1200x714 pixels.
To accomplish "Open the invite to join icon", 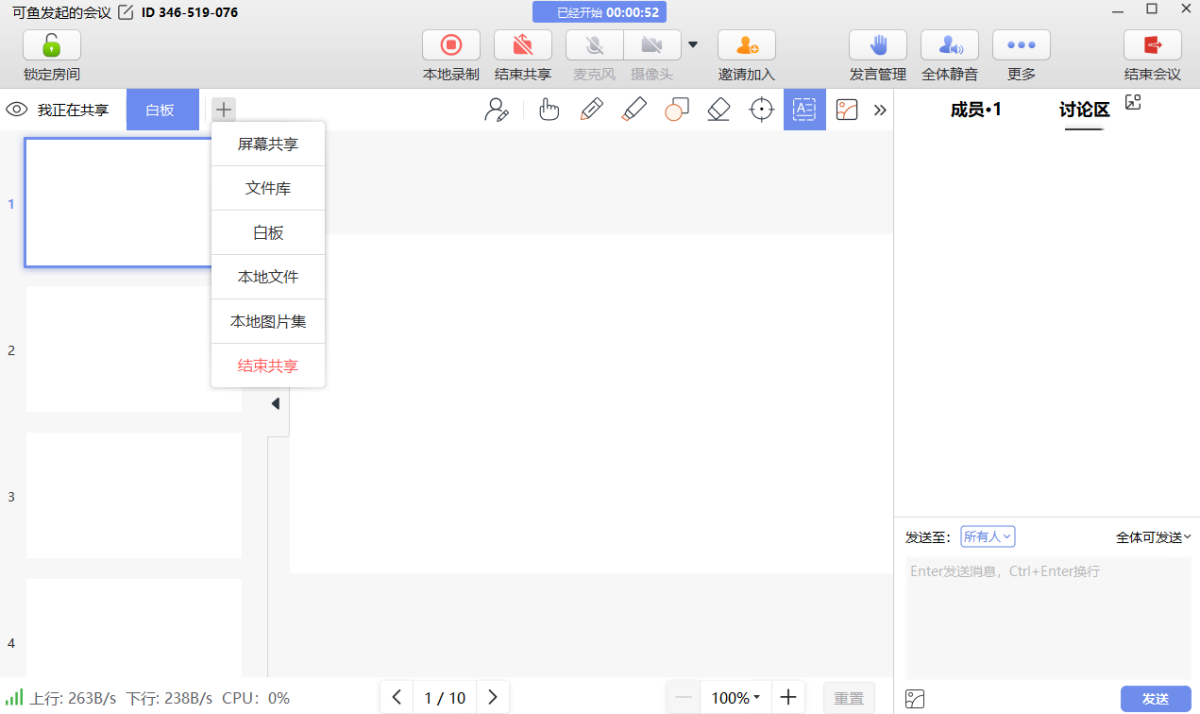I will pyautogui.click(x=746, y=46).
